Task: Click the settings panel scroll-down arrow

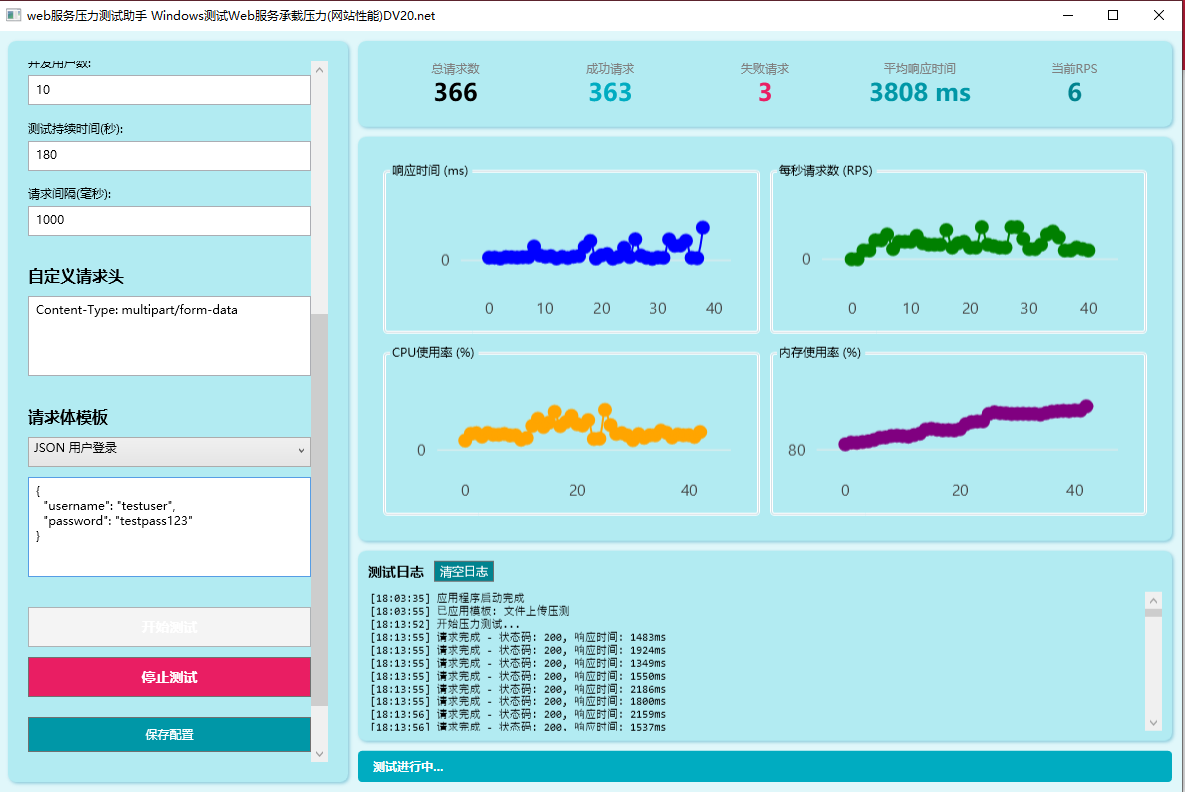Action: (320, 753)
